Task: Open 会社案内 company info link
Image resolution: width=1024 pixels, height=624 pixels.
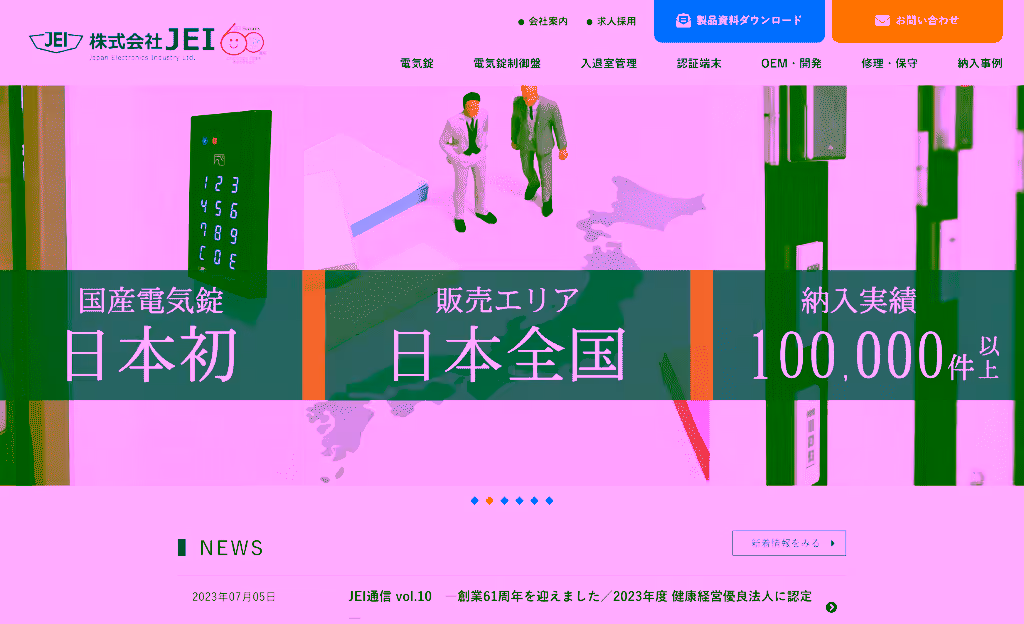Action: pyautogui.click(x=543, y=22)
